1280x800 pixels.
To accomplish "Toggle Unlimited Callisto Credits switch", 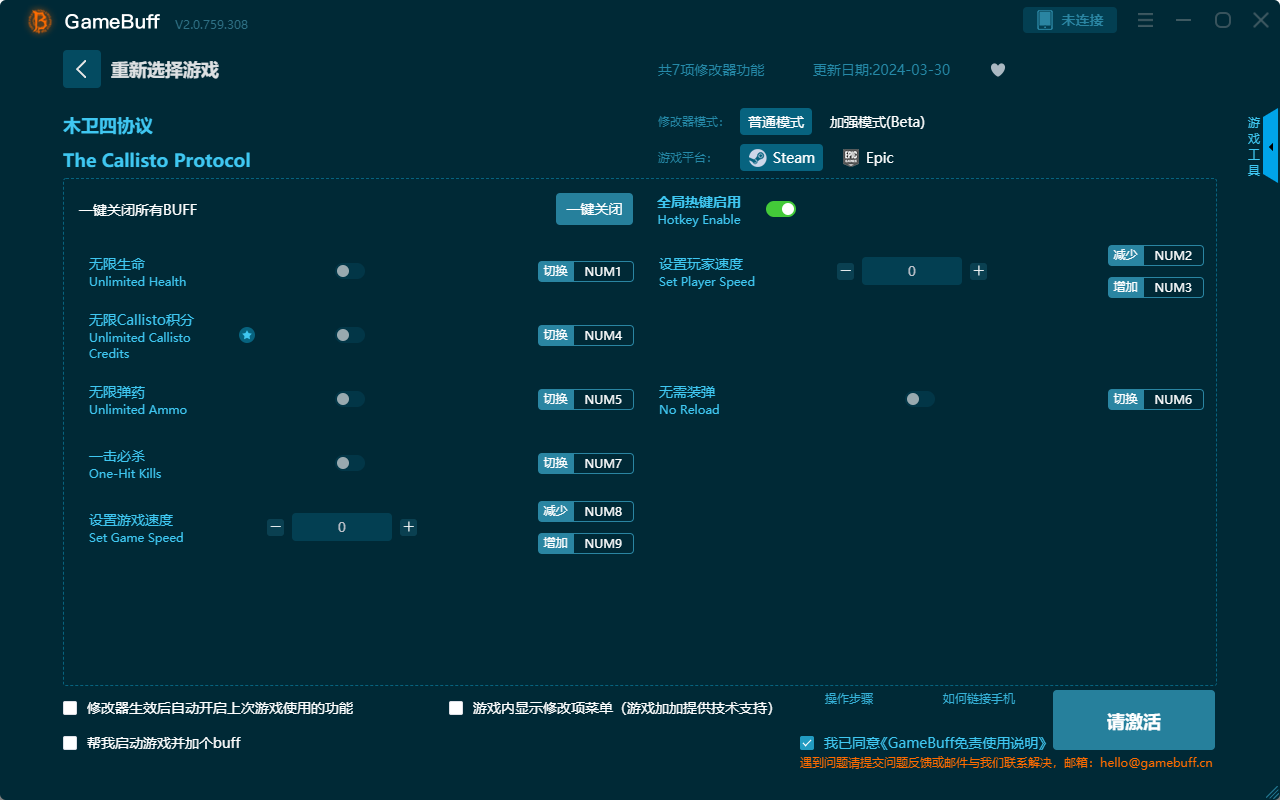I will pyautogui.click(x=349, y=335).
